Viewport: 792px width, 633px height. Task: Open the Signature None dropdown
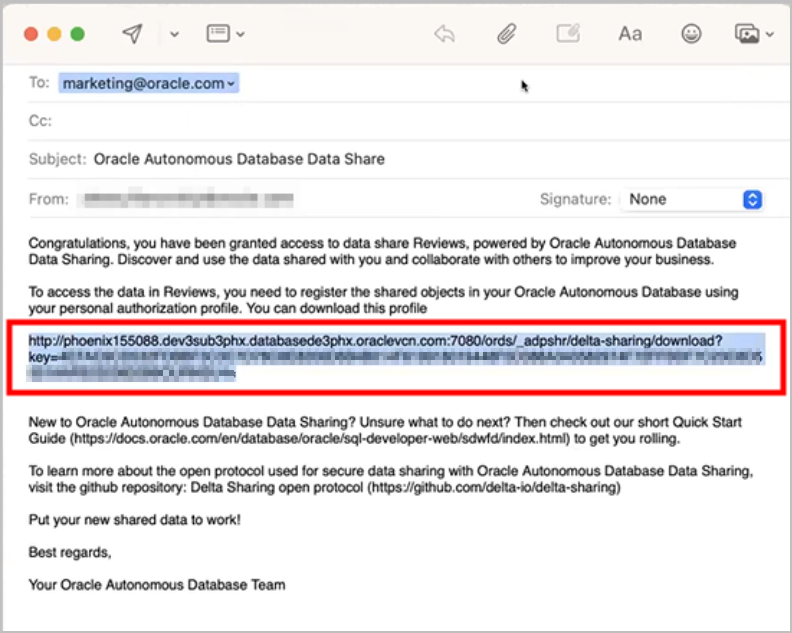click(691, 199)
